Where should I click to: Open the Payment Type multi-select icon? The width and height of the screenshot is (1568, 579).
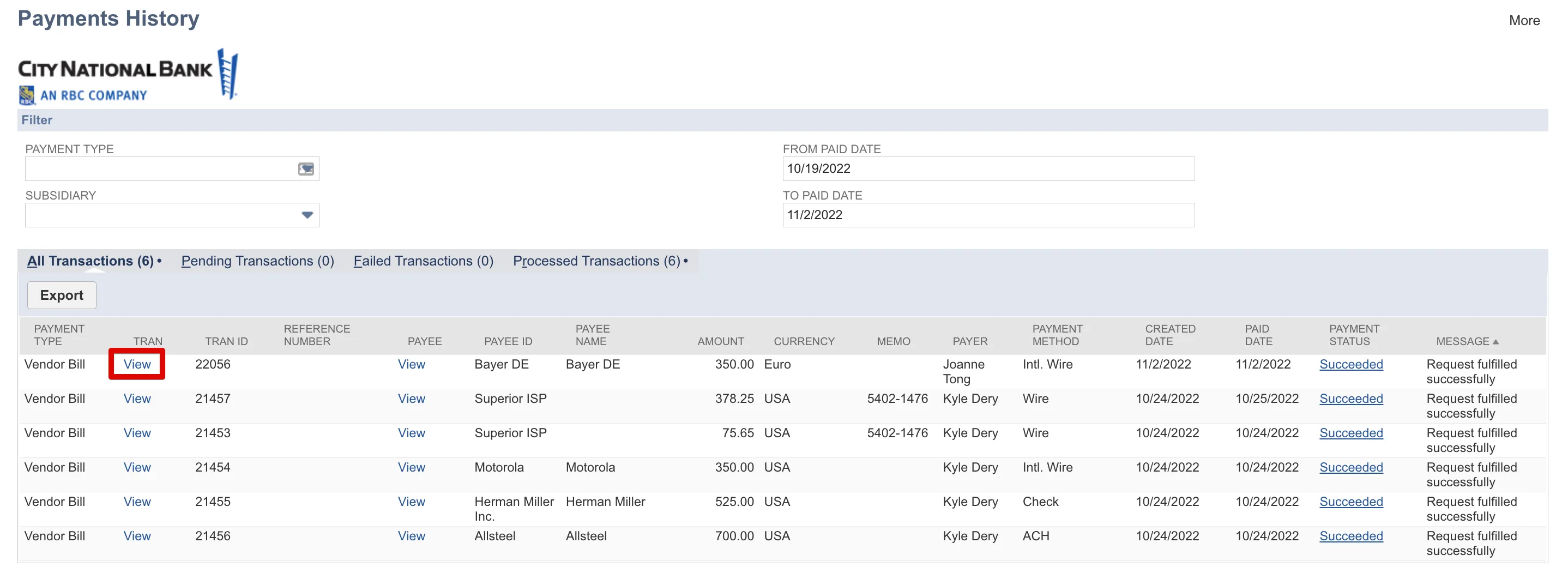[305, 168]
